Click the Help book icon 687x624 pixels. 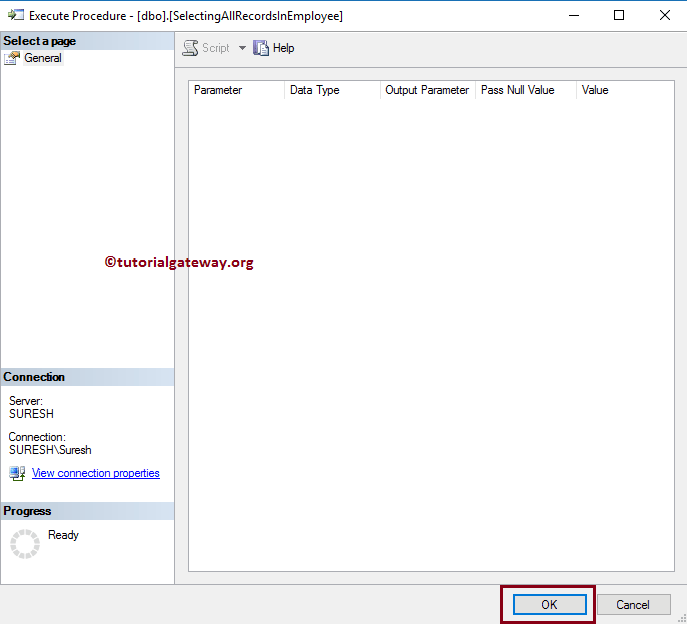261,48
